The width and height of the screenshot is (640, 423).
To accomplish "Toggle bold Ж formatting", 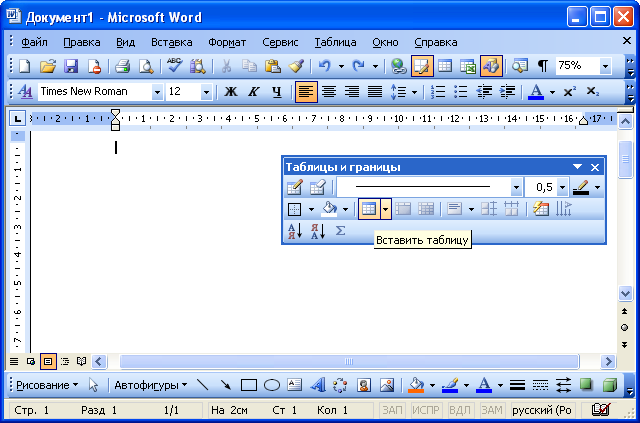I will [x=231, y=91].
